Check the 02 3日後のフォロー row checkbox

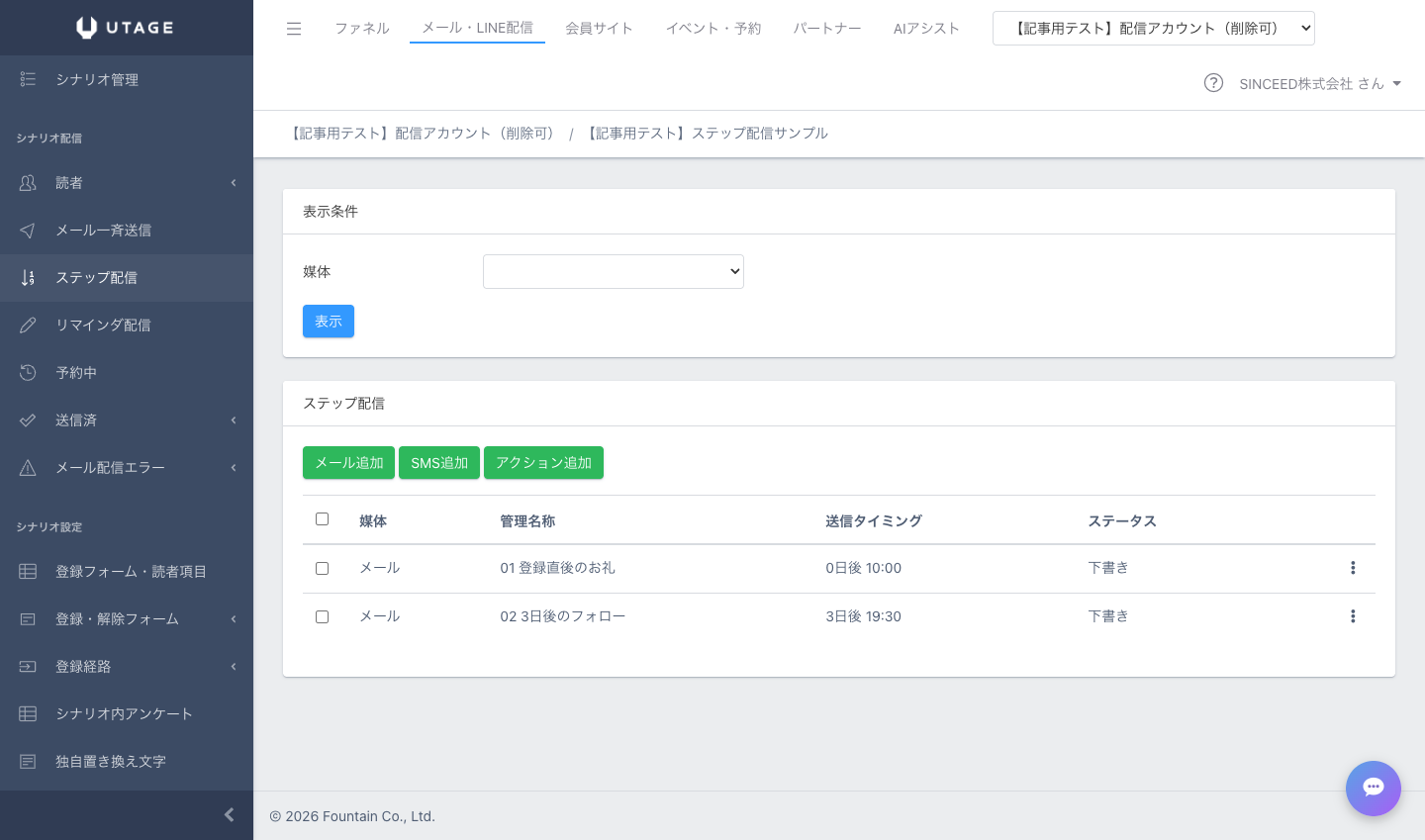[322, 617]
